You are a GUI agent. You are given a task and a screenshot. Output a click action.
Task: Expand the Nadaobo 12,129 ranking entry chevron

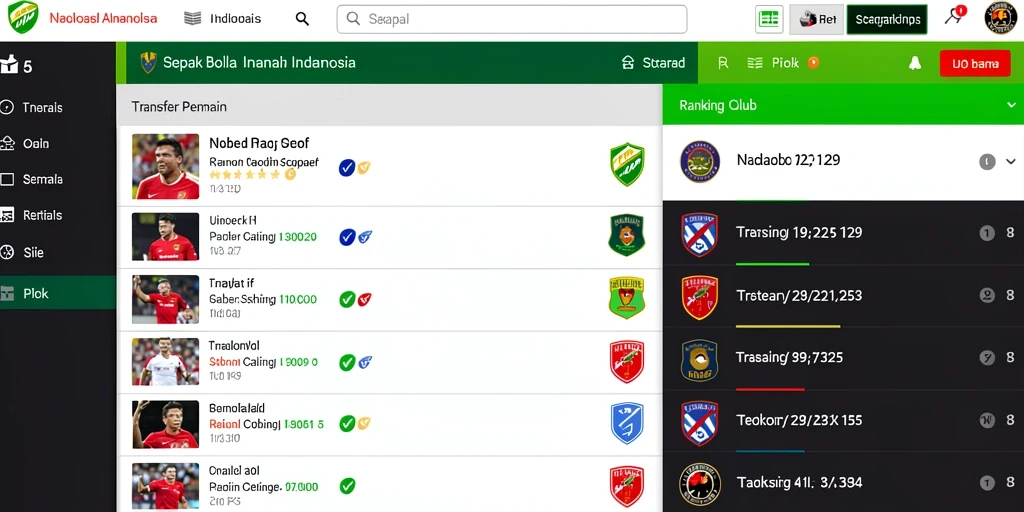coord(1011,161)
